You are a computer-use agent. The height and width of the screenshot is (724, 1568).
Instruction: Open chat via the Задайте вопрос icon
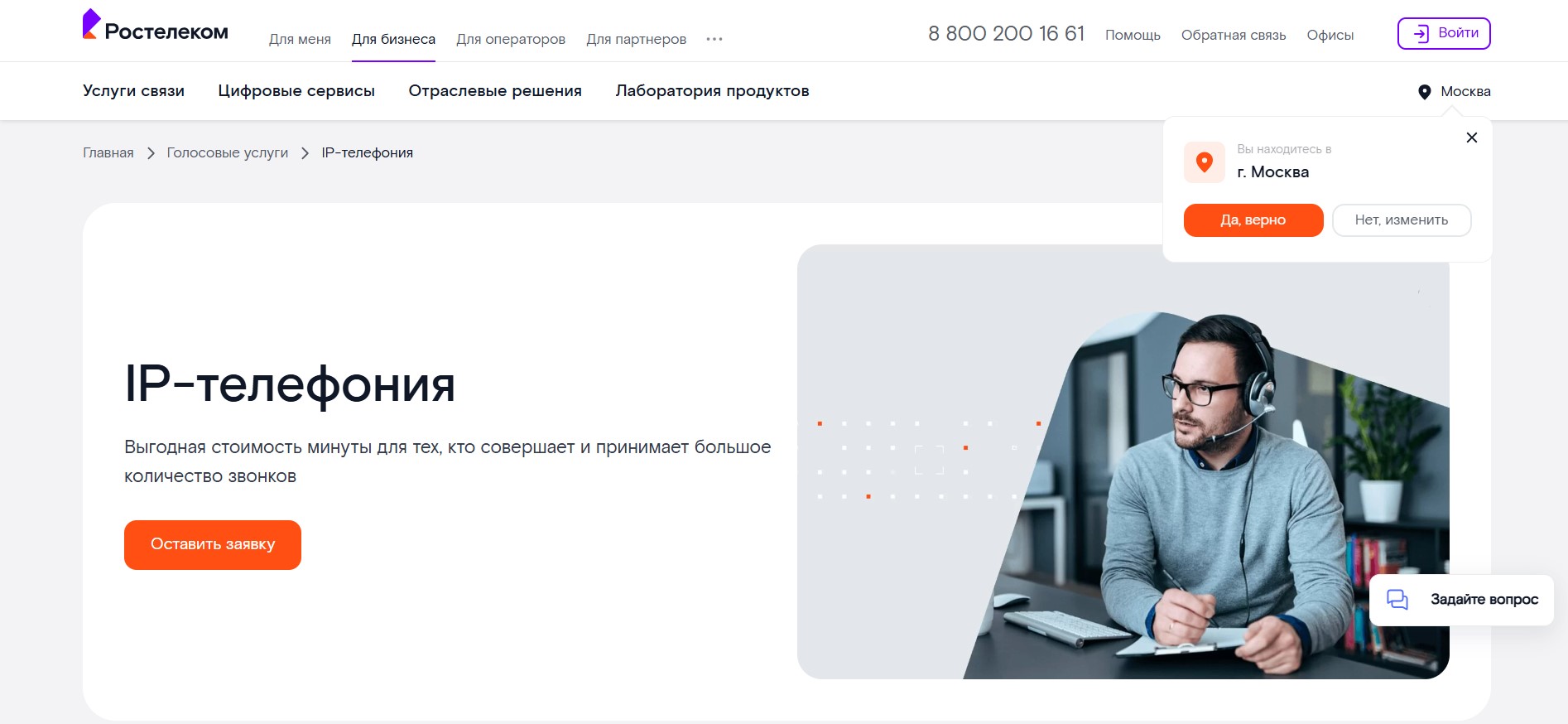[1397, 600]
